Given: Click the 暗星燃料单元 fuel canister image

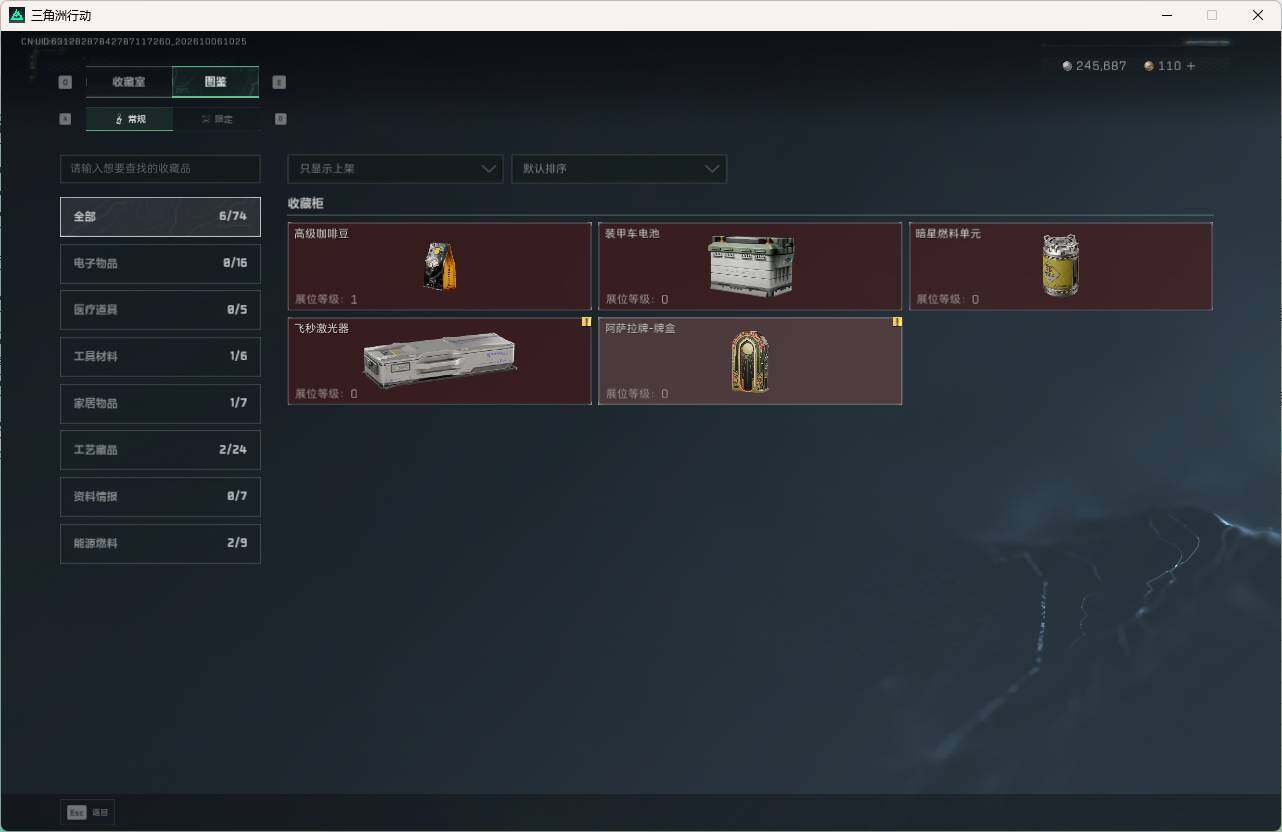Looking at the screenshot, I should pos(1060,266).
